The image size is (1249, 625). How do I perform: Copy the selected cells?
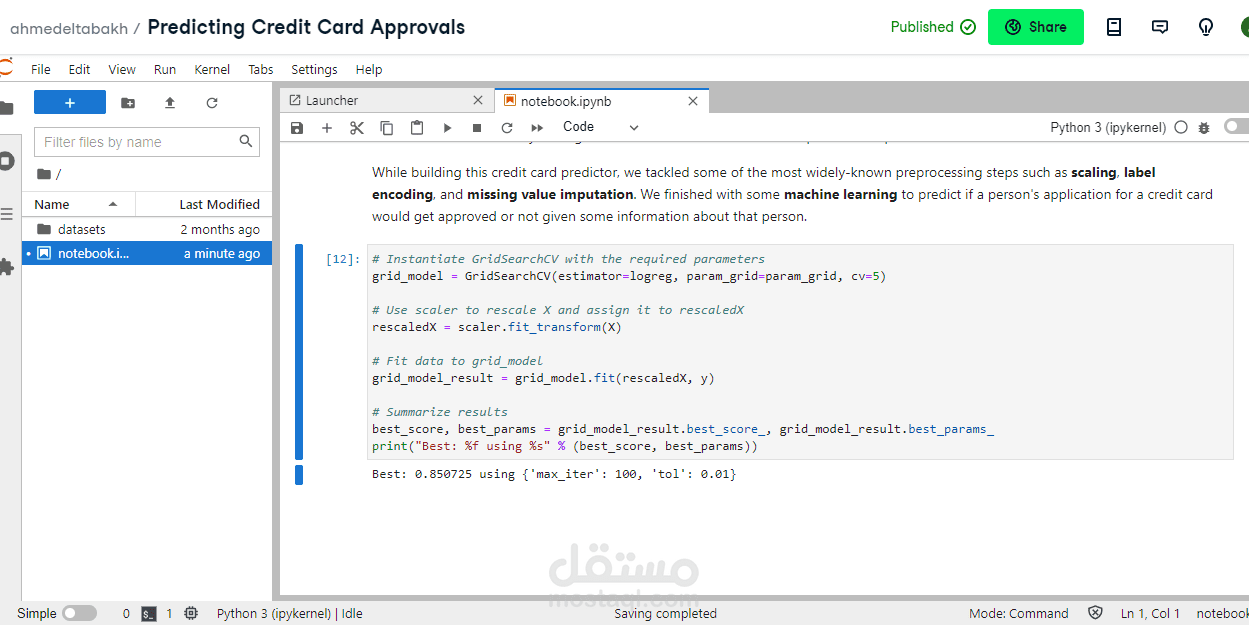(387, 127)
